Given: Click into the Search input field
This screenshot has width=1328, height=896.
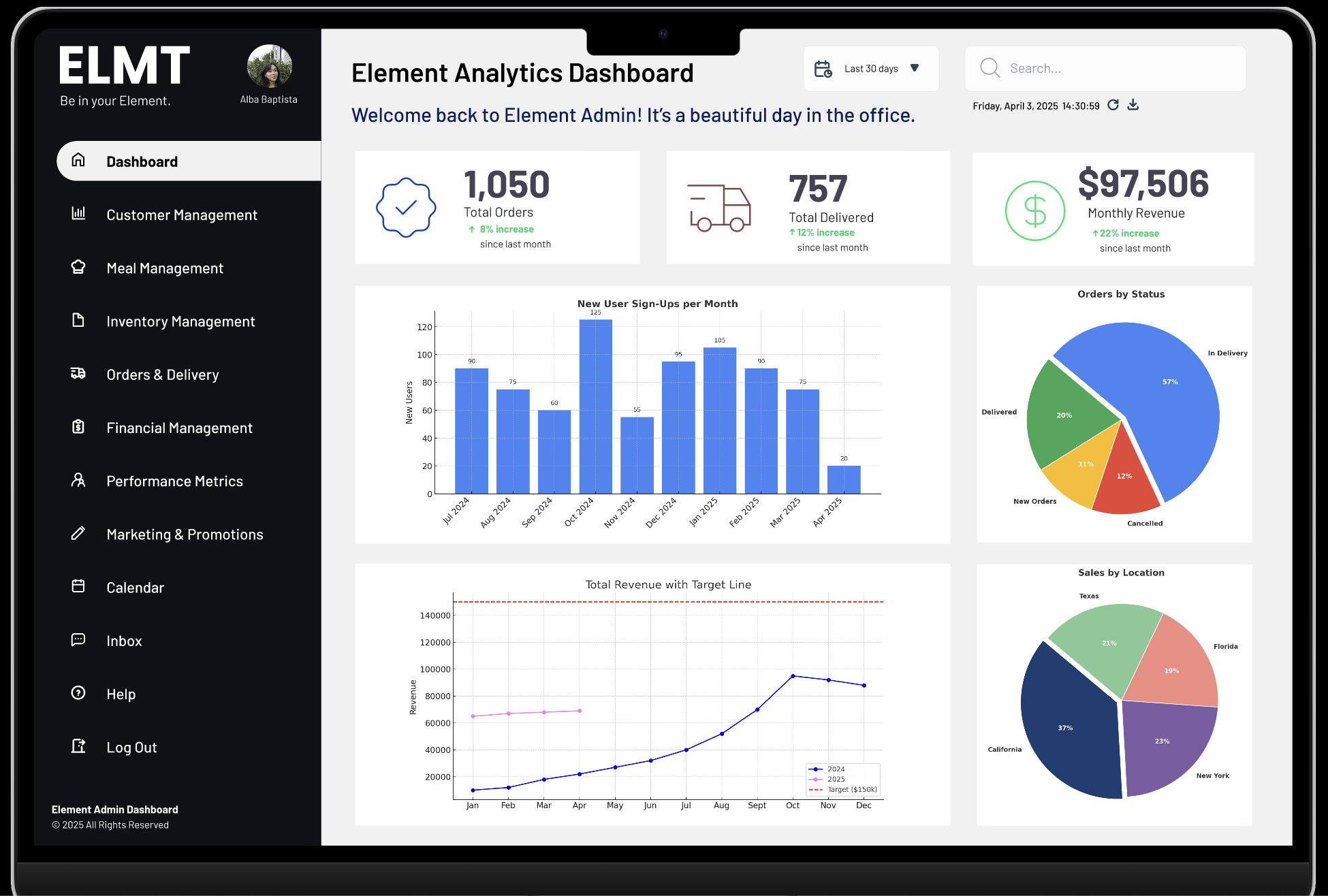Looking at the screenshot, I should coord(1105,69).
